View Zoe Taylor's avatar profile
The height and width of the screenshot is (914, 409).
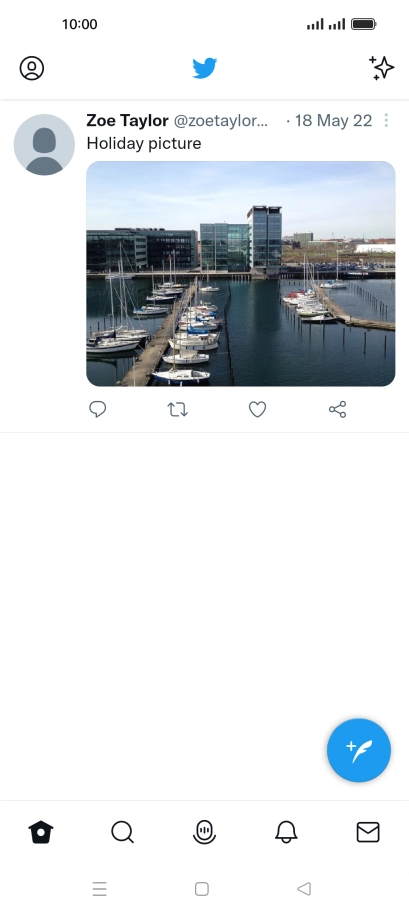click(44, 145)
